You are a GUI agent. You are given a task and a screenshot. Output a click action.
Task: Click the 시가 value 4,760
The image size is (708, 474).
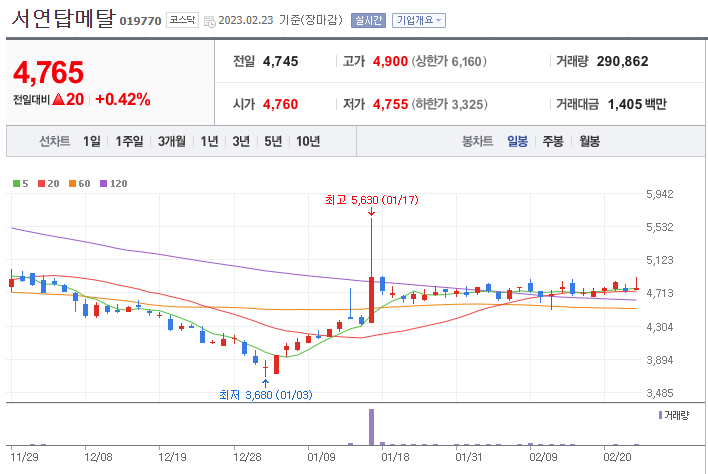[x=280, y=104]
